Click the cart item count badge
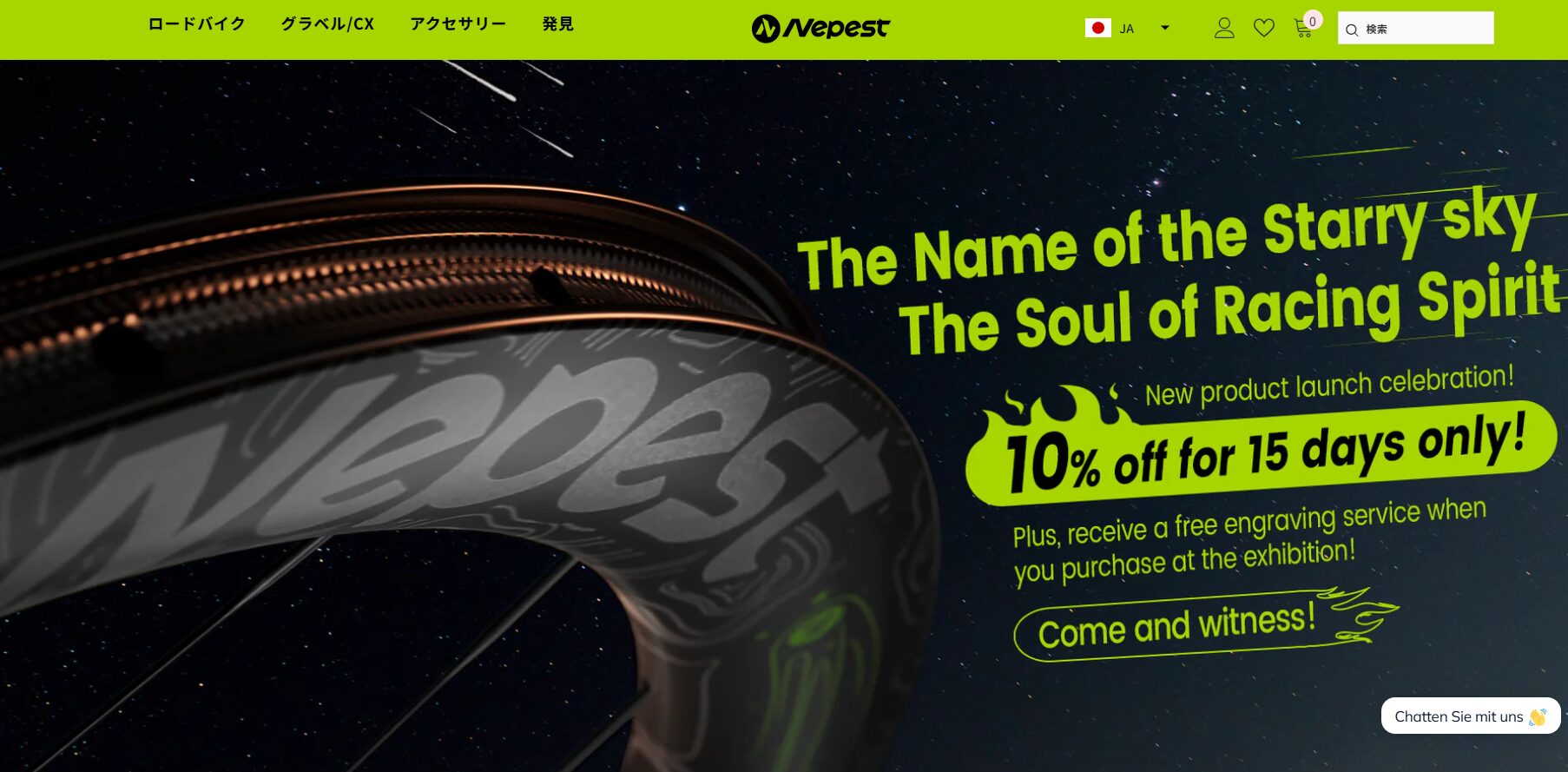The height and width of the screenshot is (772, 1568). pyautogui.click(x=1313, y=21)
